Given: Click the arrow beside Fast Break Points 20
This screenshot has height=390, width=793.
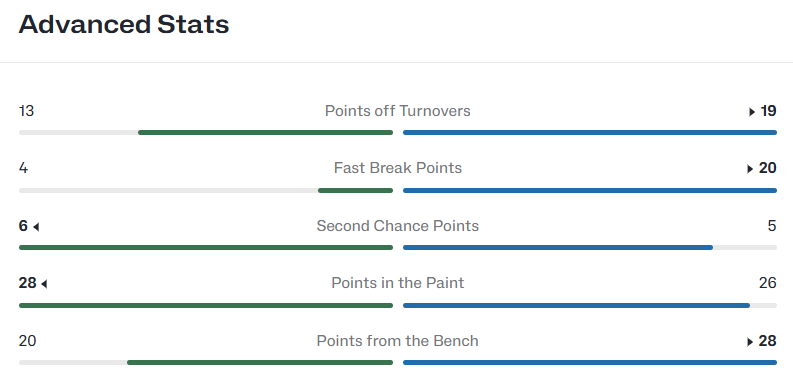Looking at the screenshot, I should pos(750,169).
